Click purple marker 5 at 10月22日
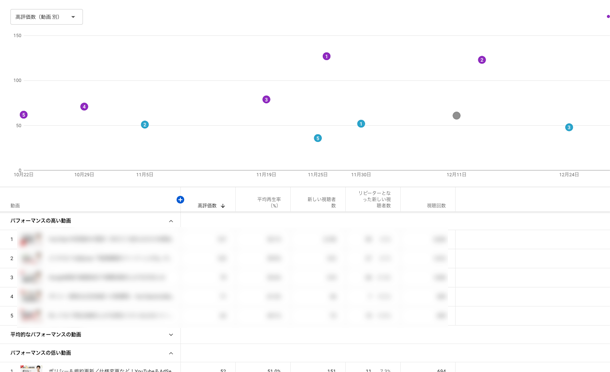Screen dimensions: 610x372 [x=24, y=115]
